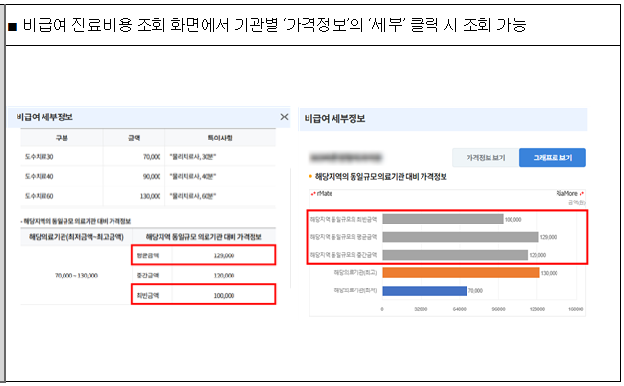This screenshot has height=386, width=624.
Task: Click the "물리치료사, 30분" note cell
Action: click(193, 157)
